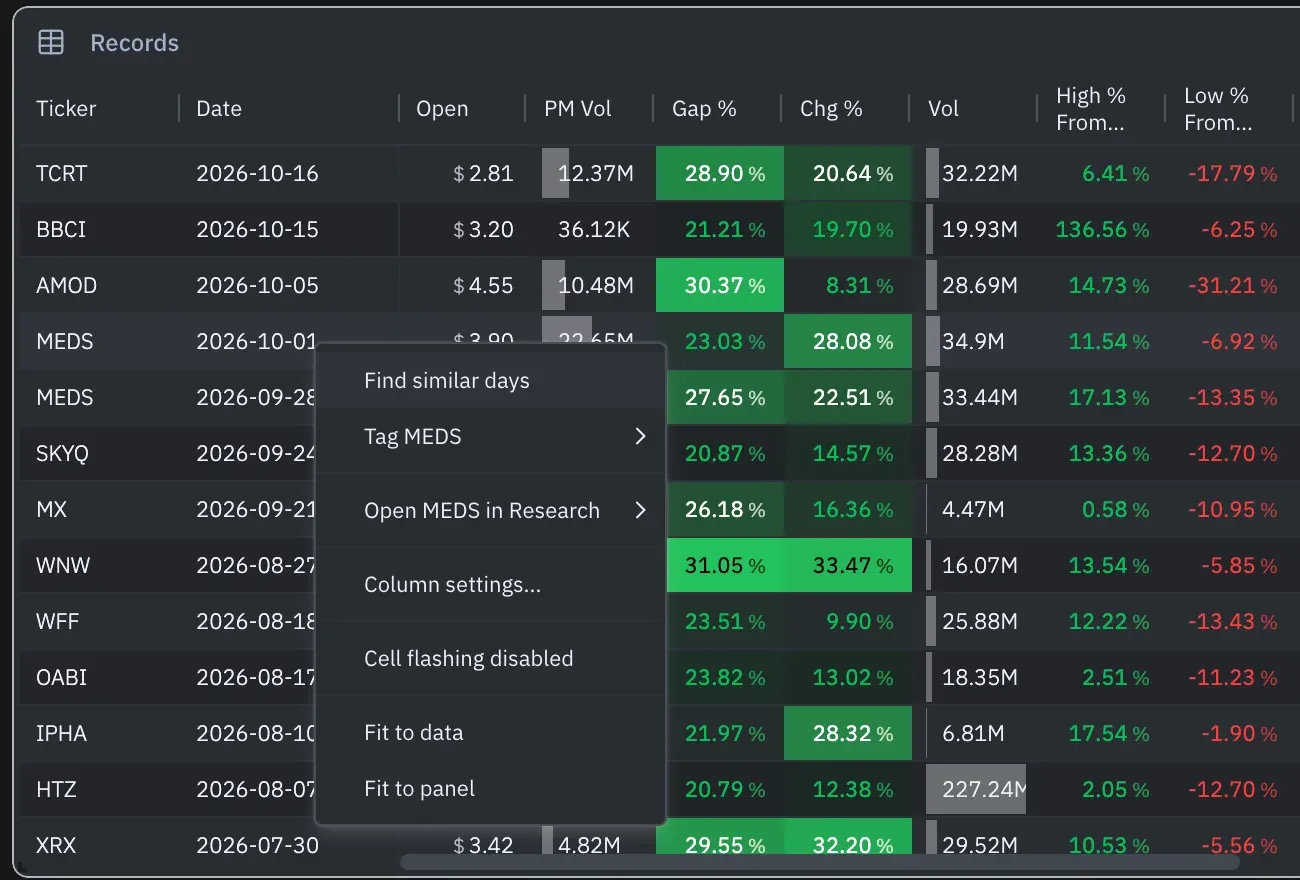
Task: Select Find similar days menu entry
Action: 490,381
